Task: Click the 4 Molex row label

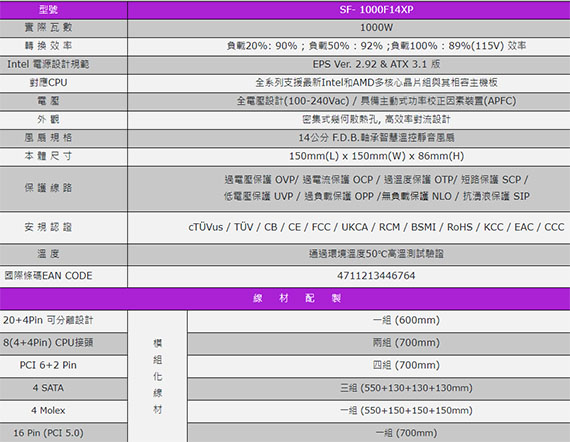Action: 48,410
